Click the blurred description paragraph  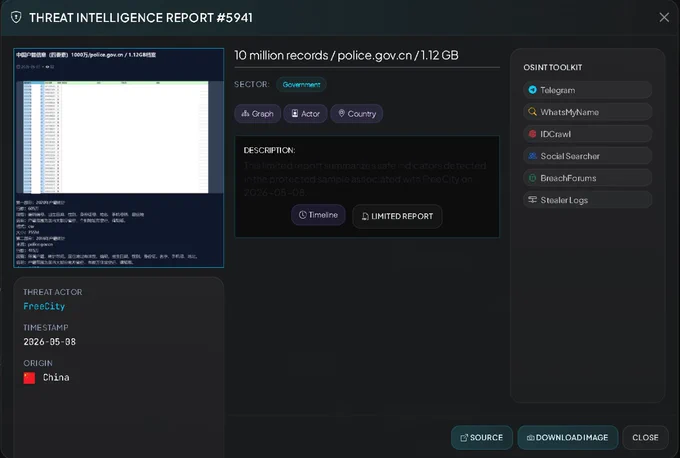pyautogui.click(x=365, y=179)
